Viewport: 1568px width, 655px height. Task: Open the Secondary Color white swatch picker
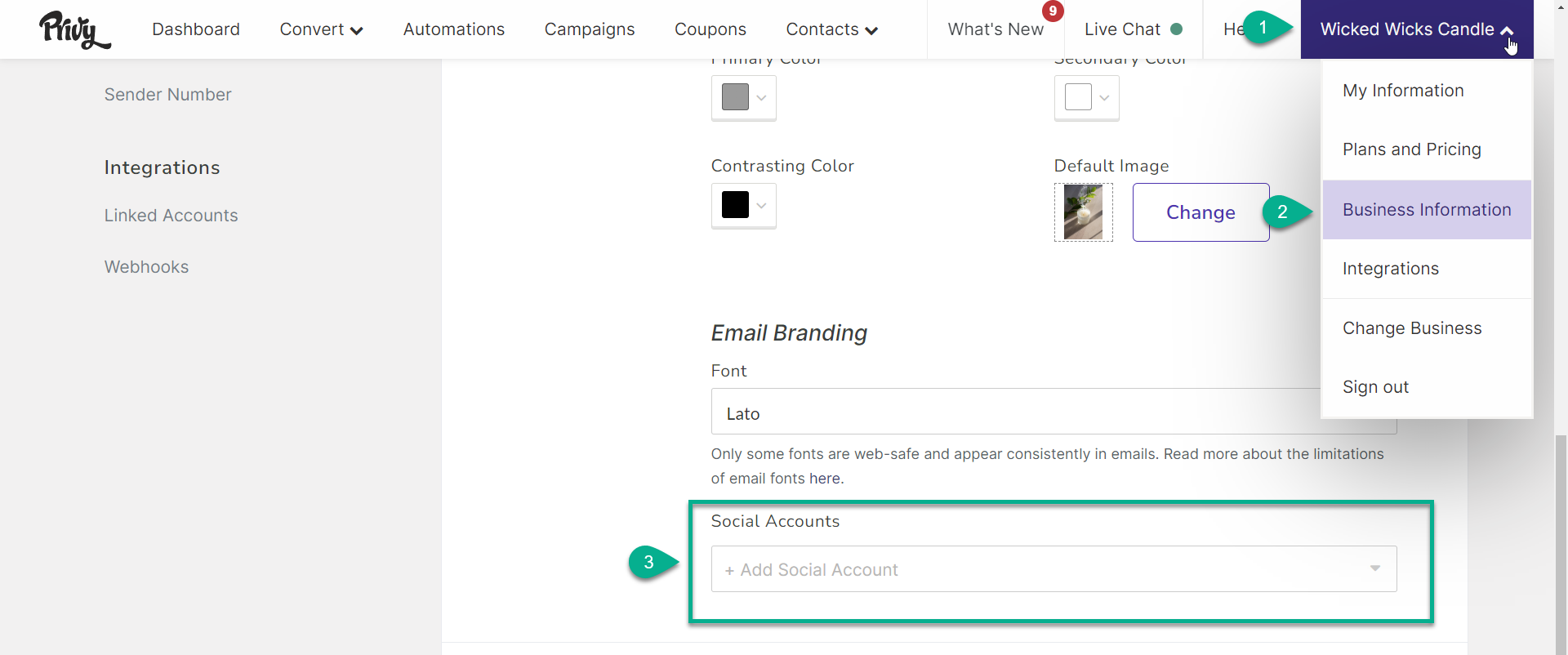[1086, 97]
